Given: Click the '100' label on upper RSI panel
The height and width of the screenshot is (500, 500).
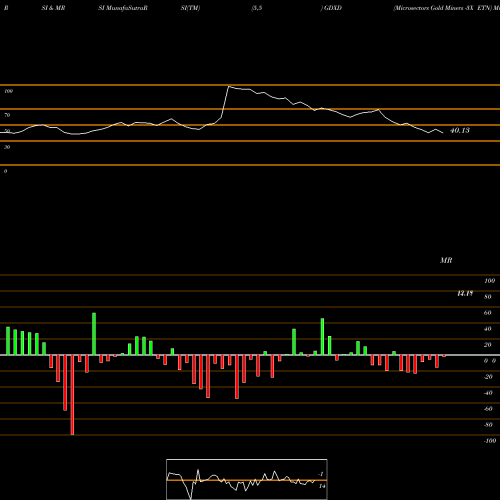Looking at the screenshot, I should (8, 91).
